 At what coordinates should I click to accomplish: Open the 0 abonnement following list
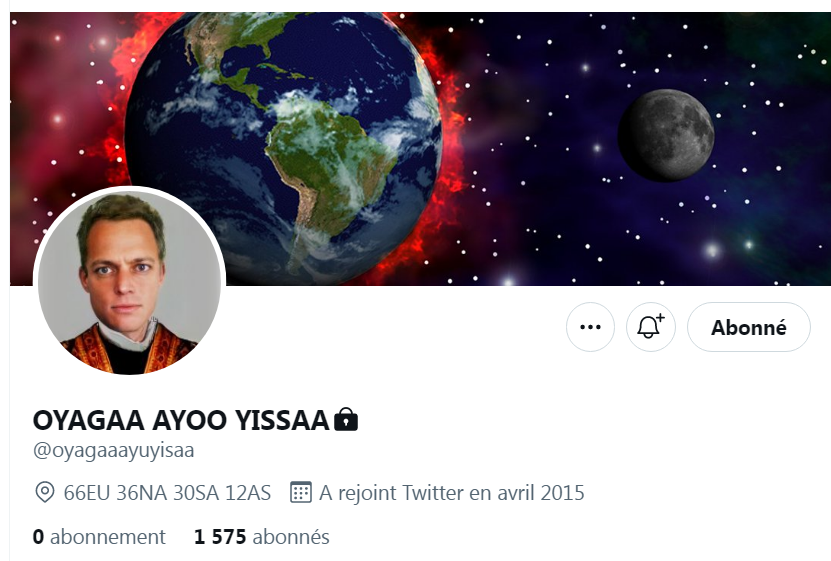[x=99, y=537]
